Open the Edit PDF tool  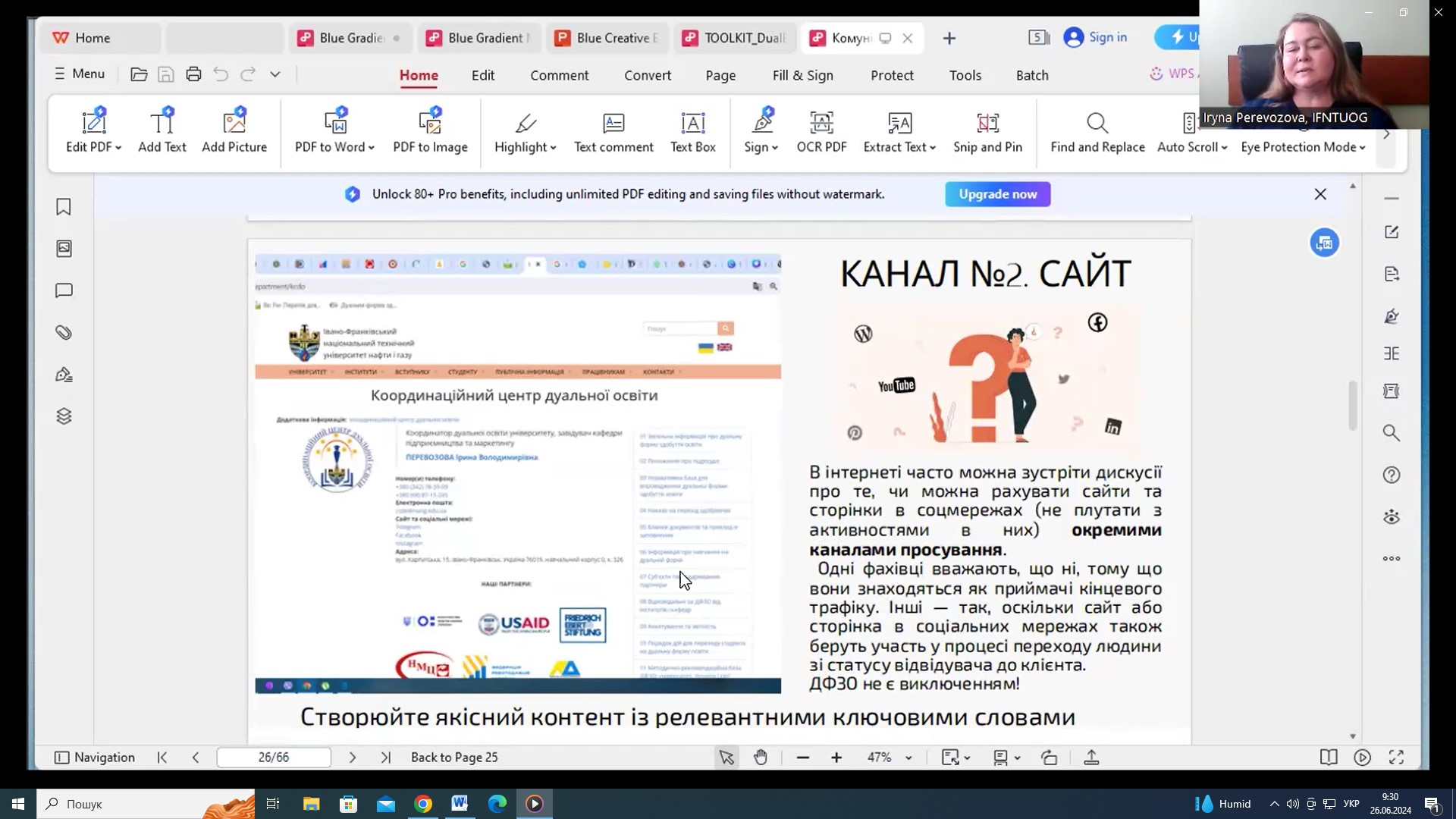click(93, 130)
